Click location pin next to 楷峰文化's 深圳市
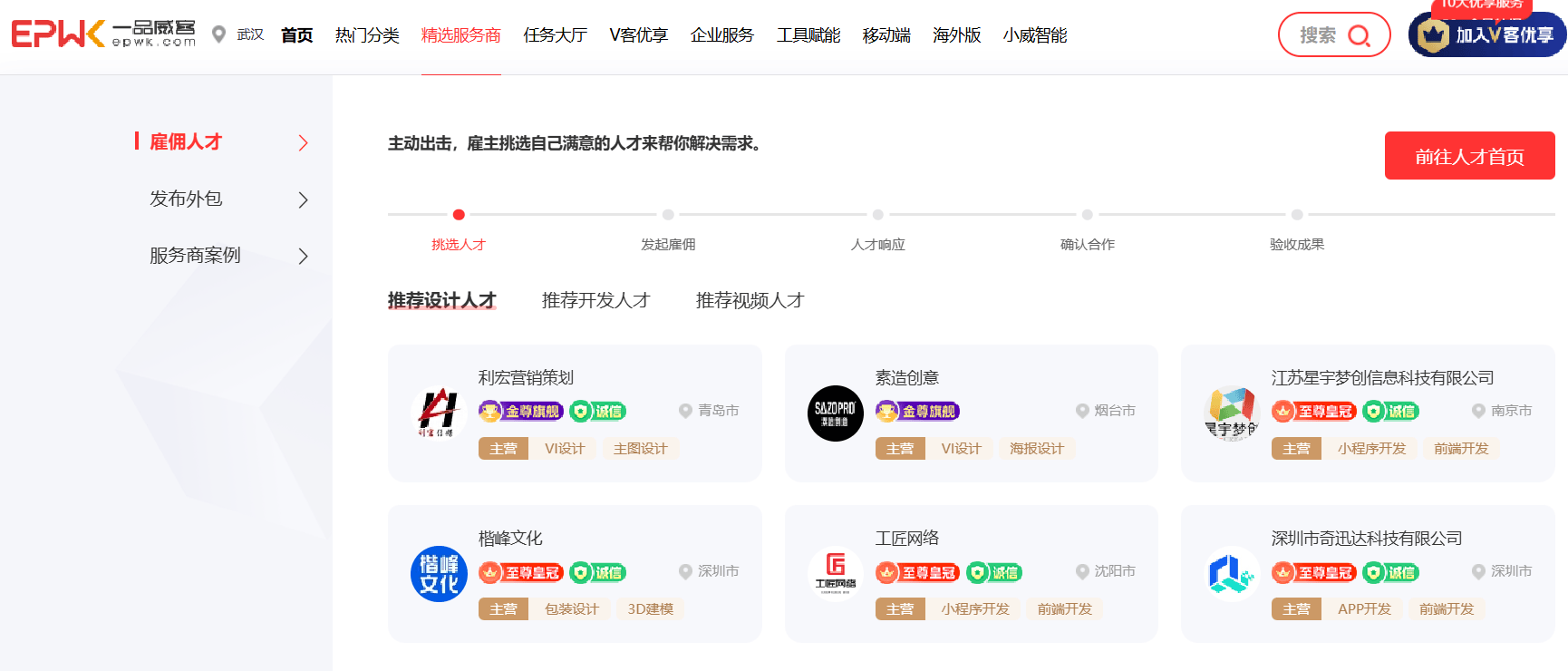Screen dimensions: 1568x671 coord(686,571)
